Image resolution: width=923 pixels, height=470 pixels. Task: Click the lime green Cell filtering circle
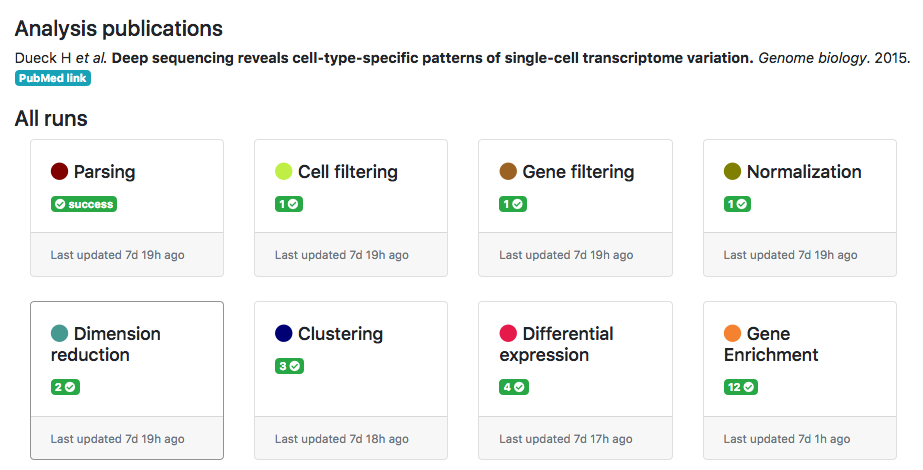coord(283,172)
